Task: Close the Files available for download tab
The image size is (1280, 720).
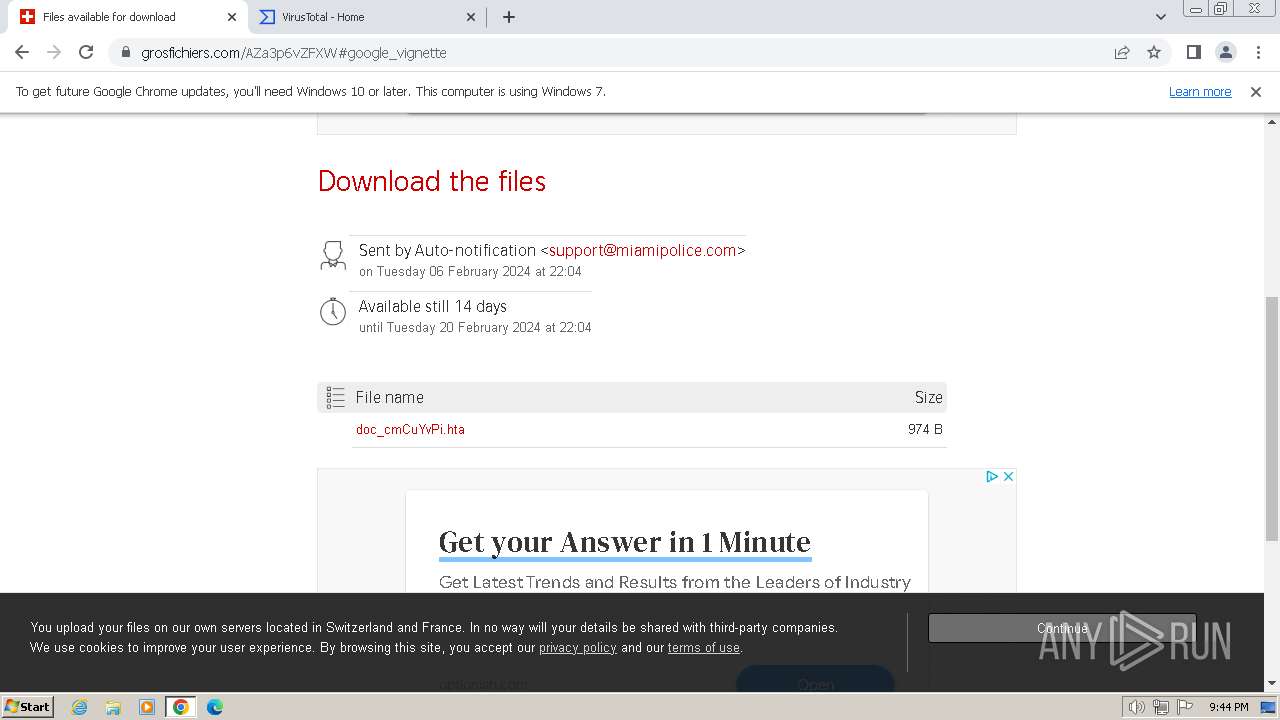Action: 232,17
